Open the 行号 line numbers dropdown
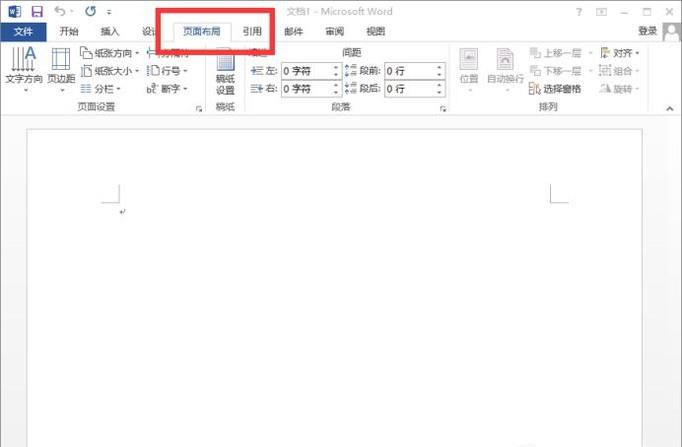 pos(167,71)
